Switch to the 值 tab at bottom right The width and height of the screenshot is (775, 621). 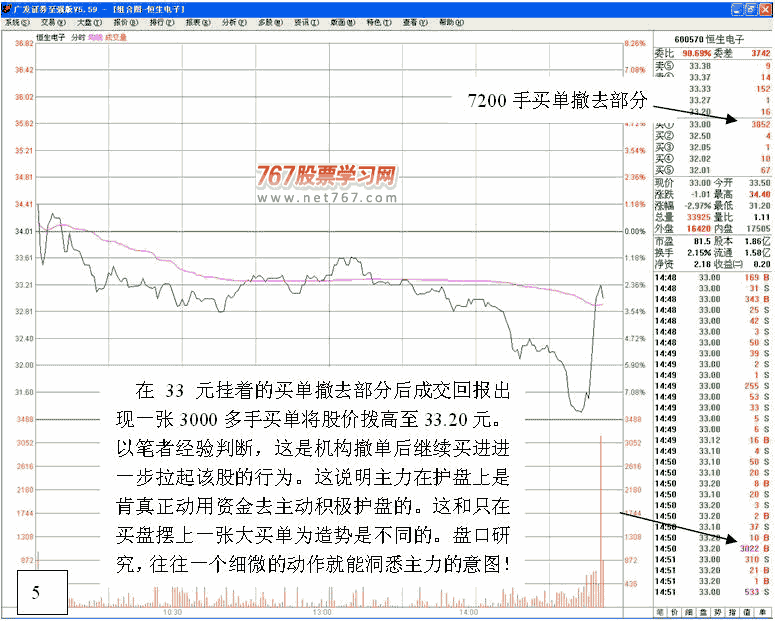click(x=747, y=612)
